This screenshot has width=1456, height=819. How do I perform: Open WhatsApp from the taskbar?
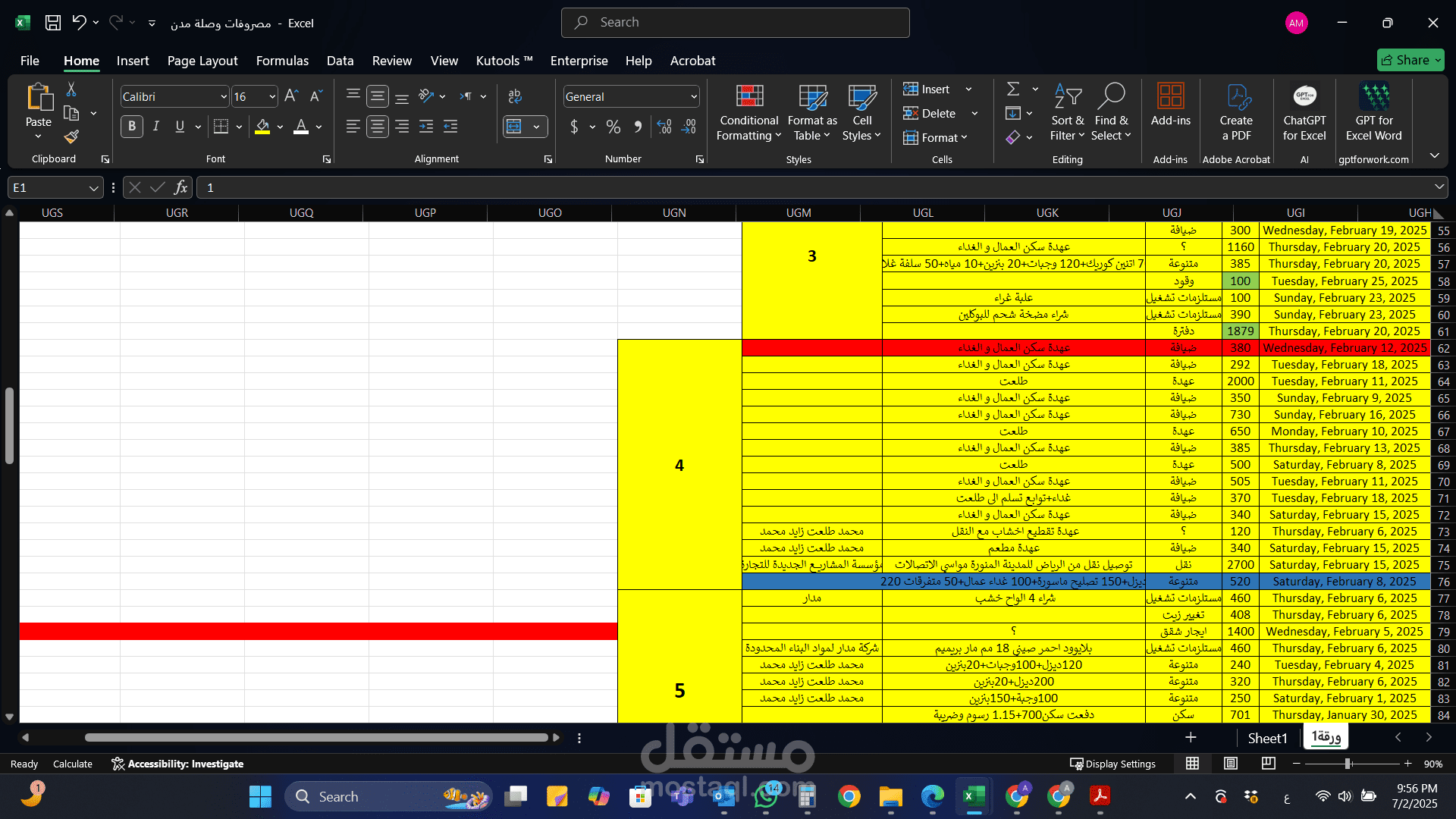click(766, 796)
